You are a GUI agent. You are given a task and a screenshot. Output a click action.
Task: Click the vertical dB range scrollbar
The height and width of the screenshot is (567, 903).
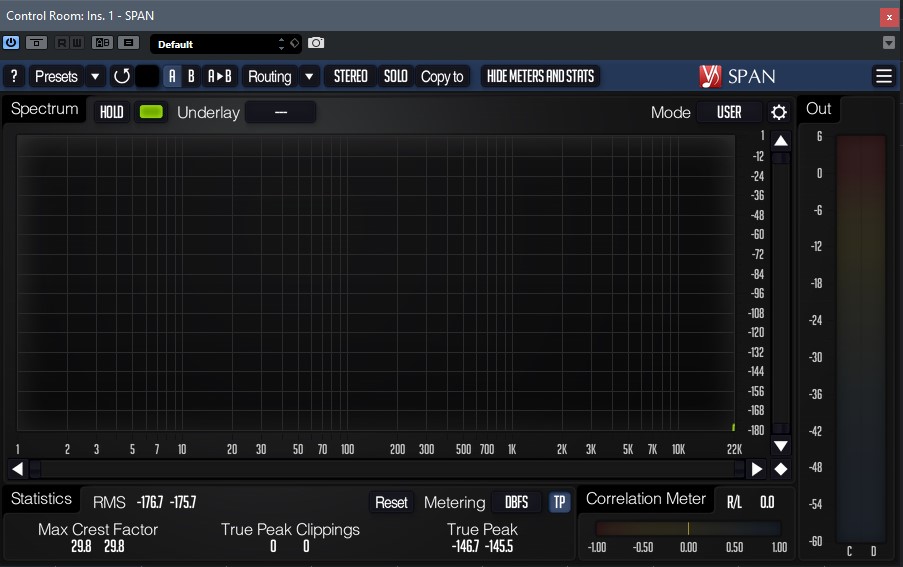click(781, 293)
